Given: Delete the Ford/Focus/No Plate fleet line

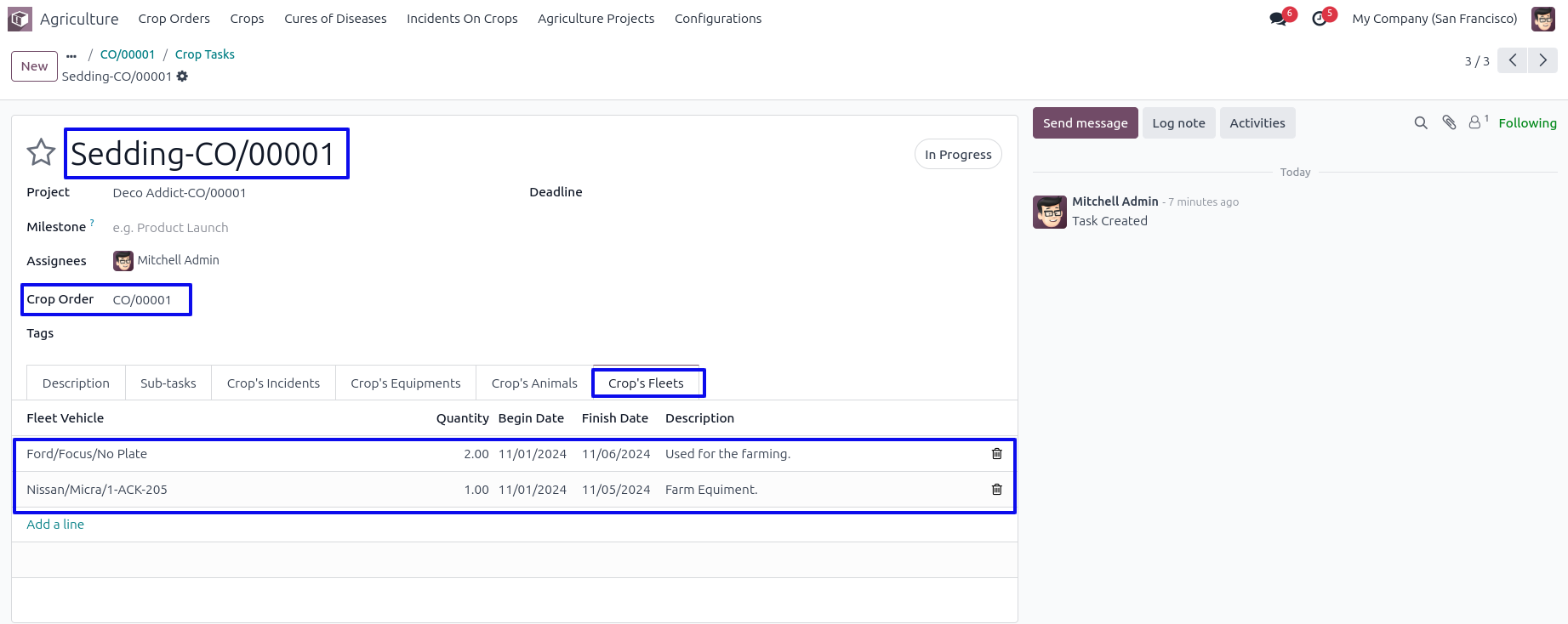Looking at the screenshot, I should pyautogui.click(x=996, y=454).
